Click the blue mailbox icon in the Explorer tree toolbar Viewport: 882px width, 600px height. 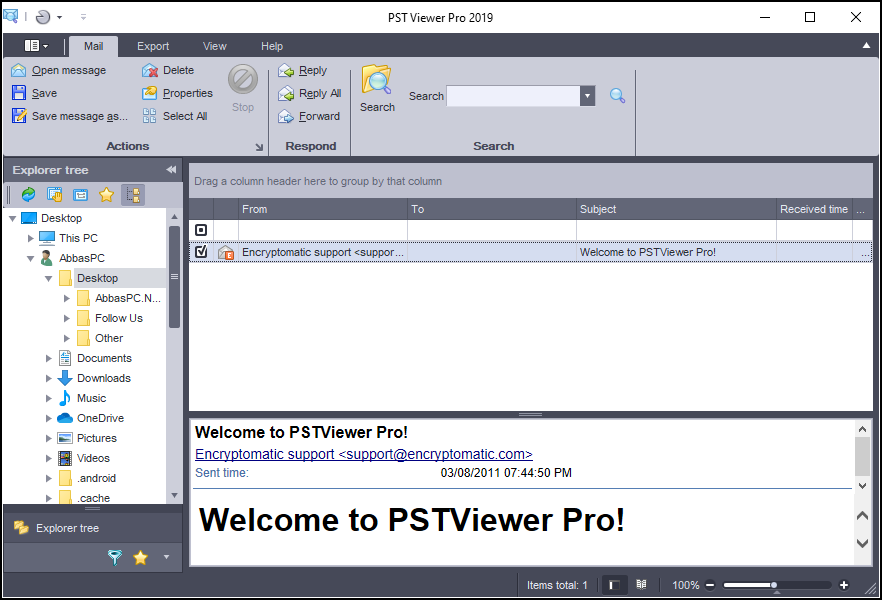click(x=80, y=195)
